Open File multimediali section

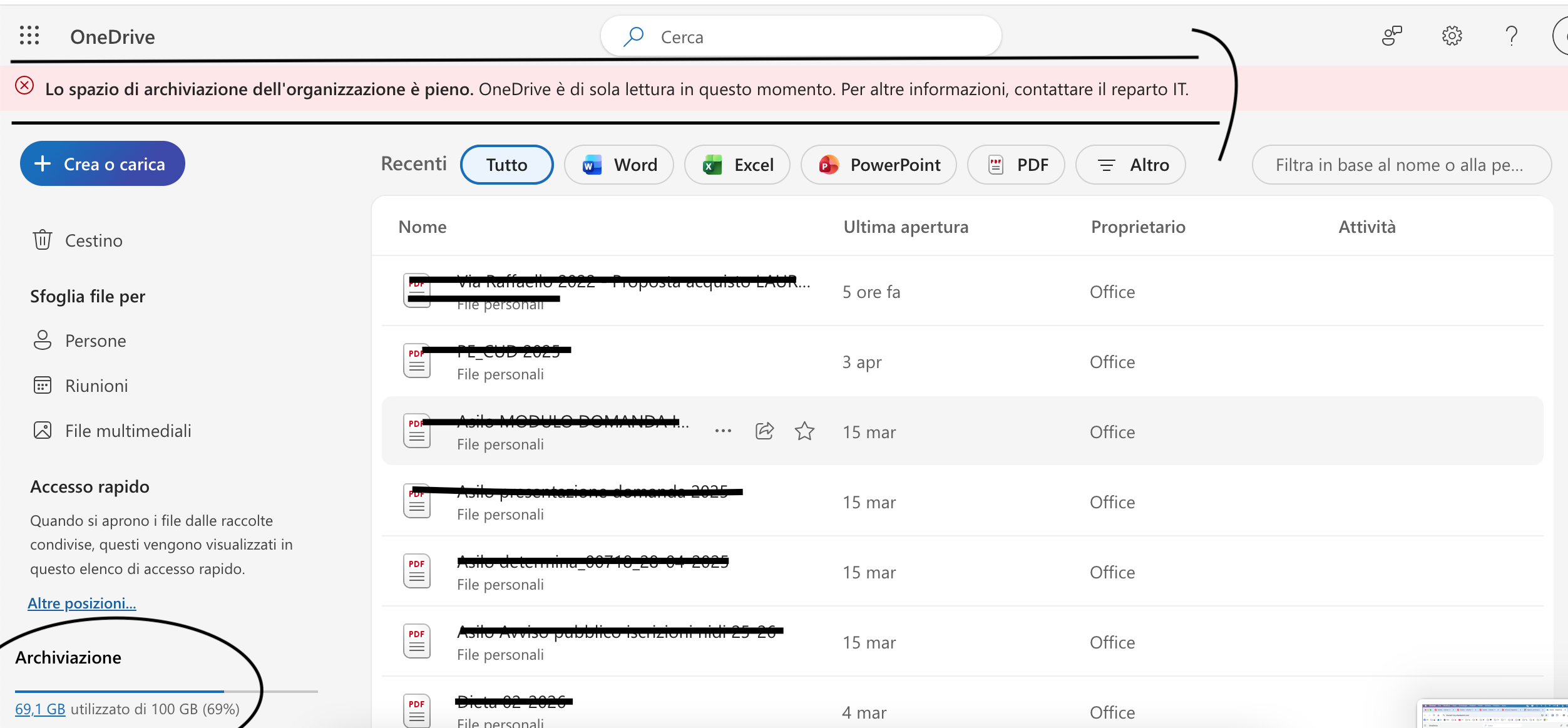point(111,431)
